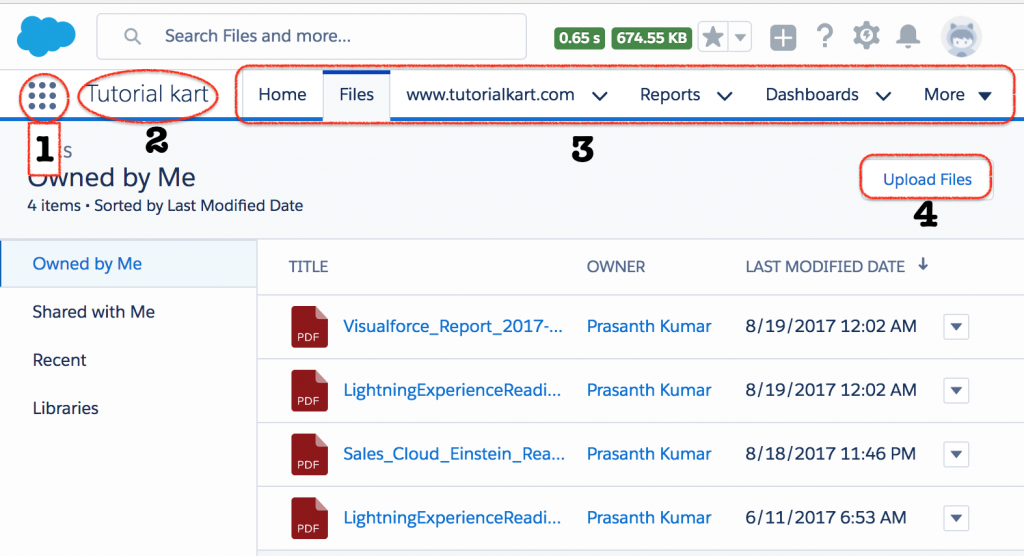Open row actions for Visualforce_Report file
The height and width of the screenshot is (556, 1024).
[956, 327]
